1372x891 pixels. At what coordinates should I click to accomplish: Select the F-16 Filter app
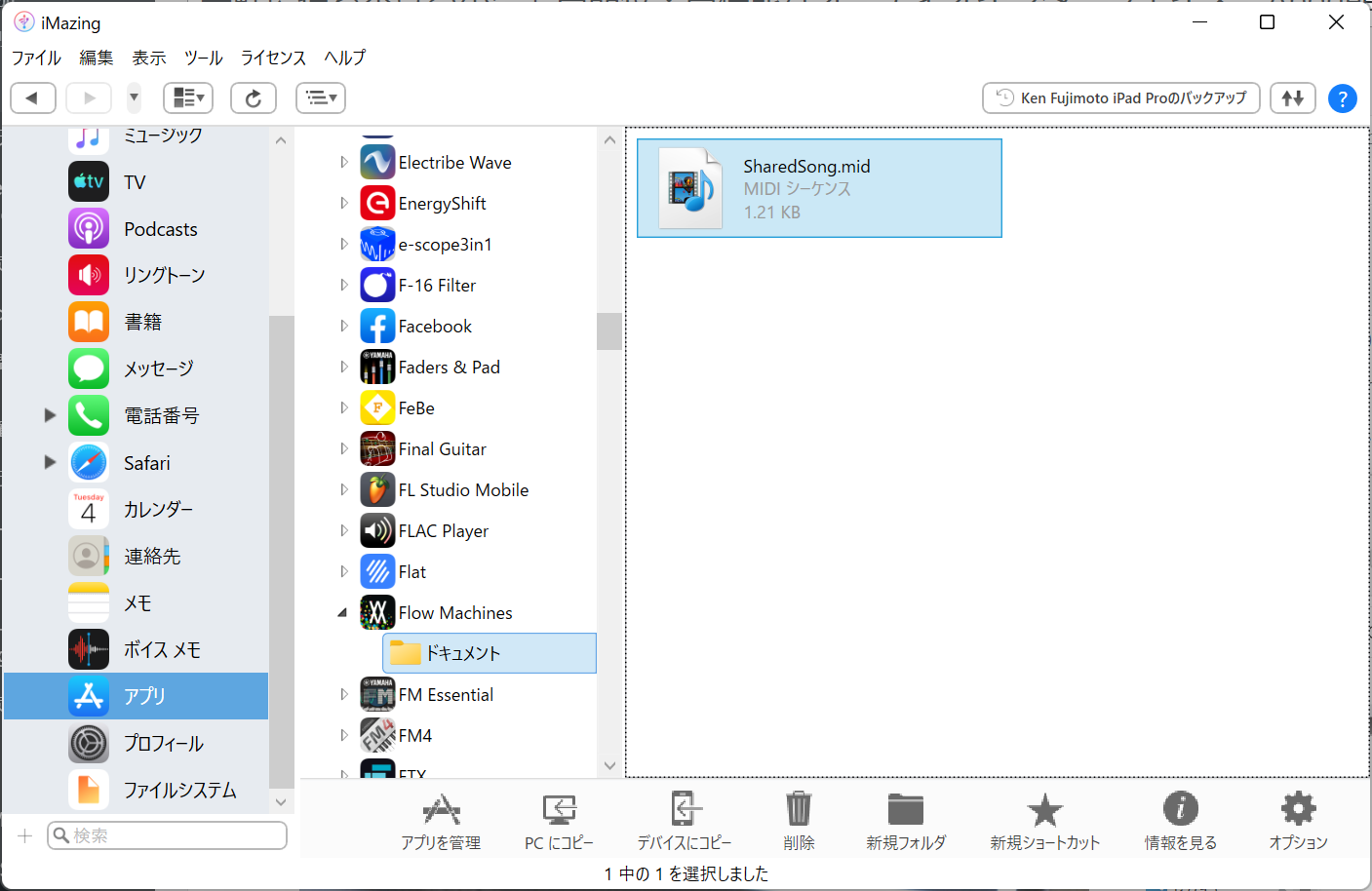[418, 286]
